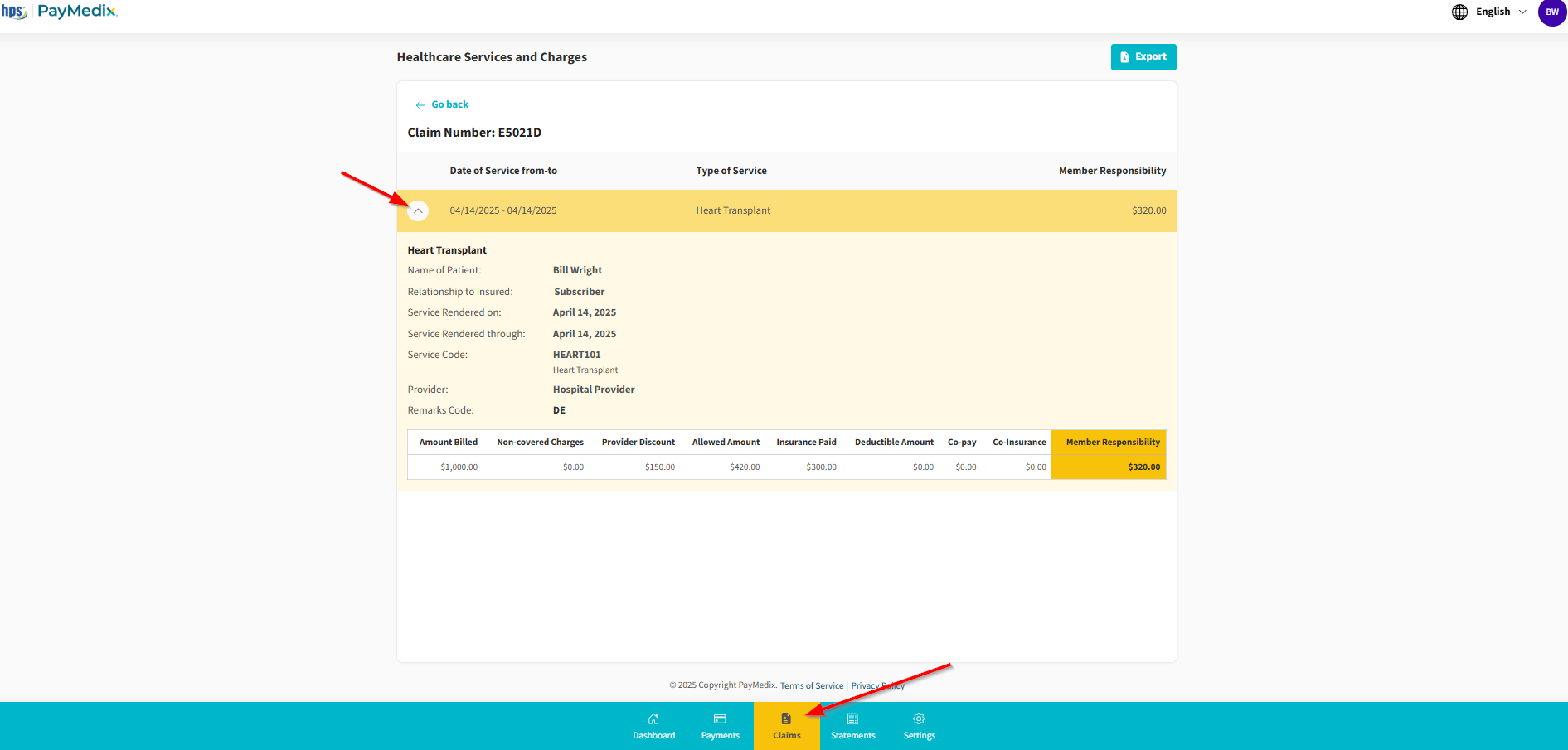Open the BW user avatar
Viewport: 1568px width, 750px height.
[1551, 12]
